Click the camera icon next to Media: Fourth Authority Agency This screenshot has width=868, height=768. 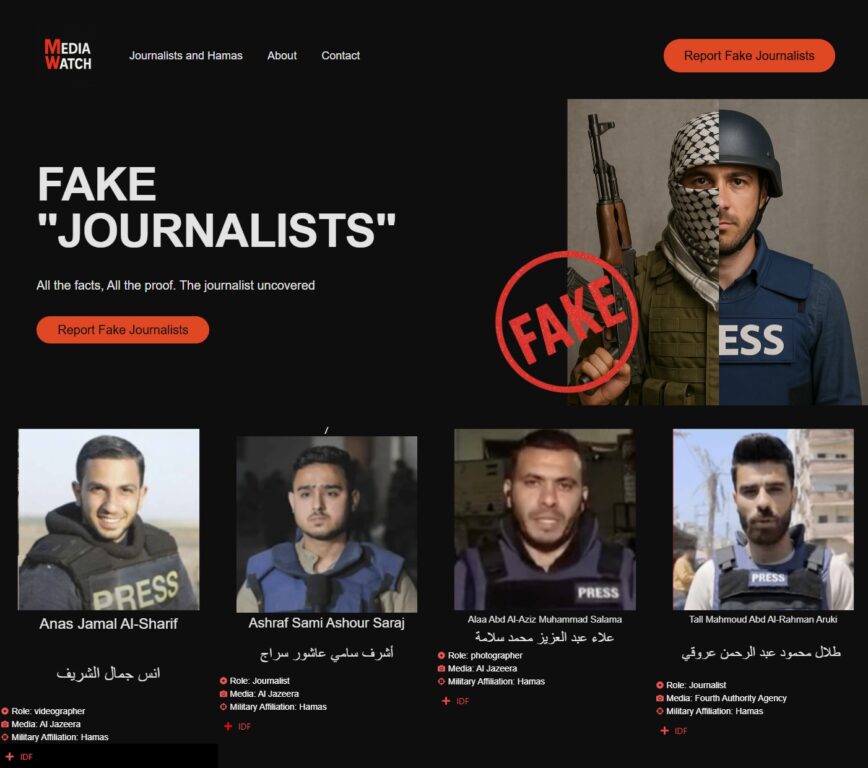pyautogui.click(x=660, y=698)
